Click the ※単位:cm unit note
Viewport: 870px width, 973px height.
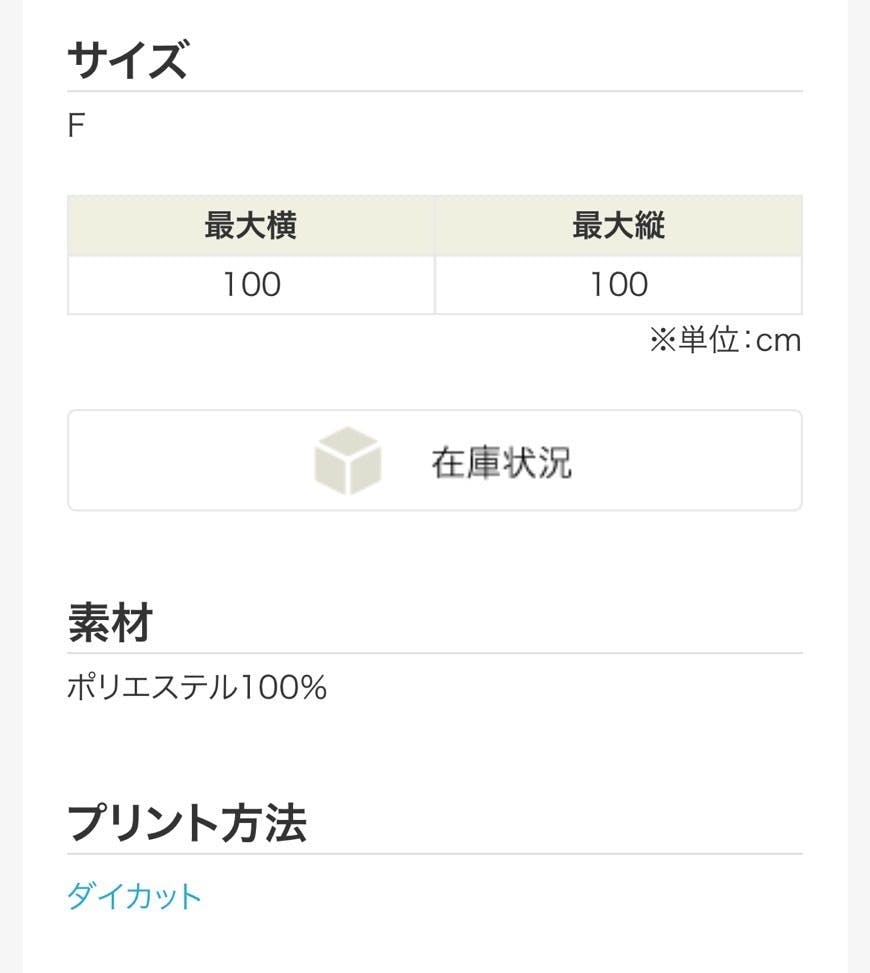click(x=725, y=341)
